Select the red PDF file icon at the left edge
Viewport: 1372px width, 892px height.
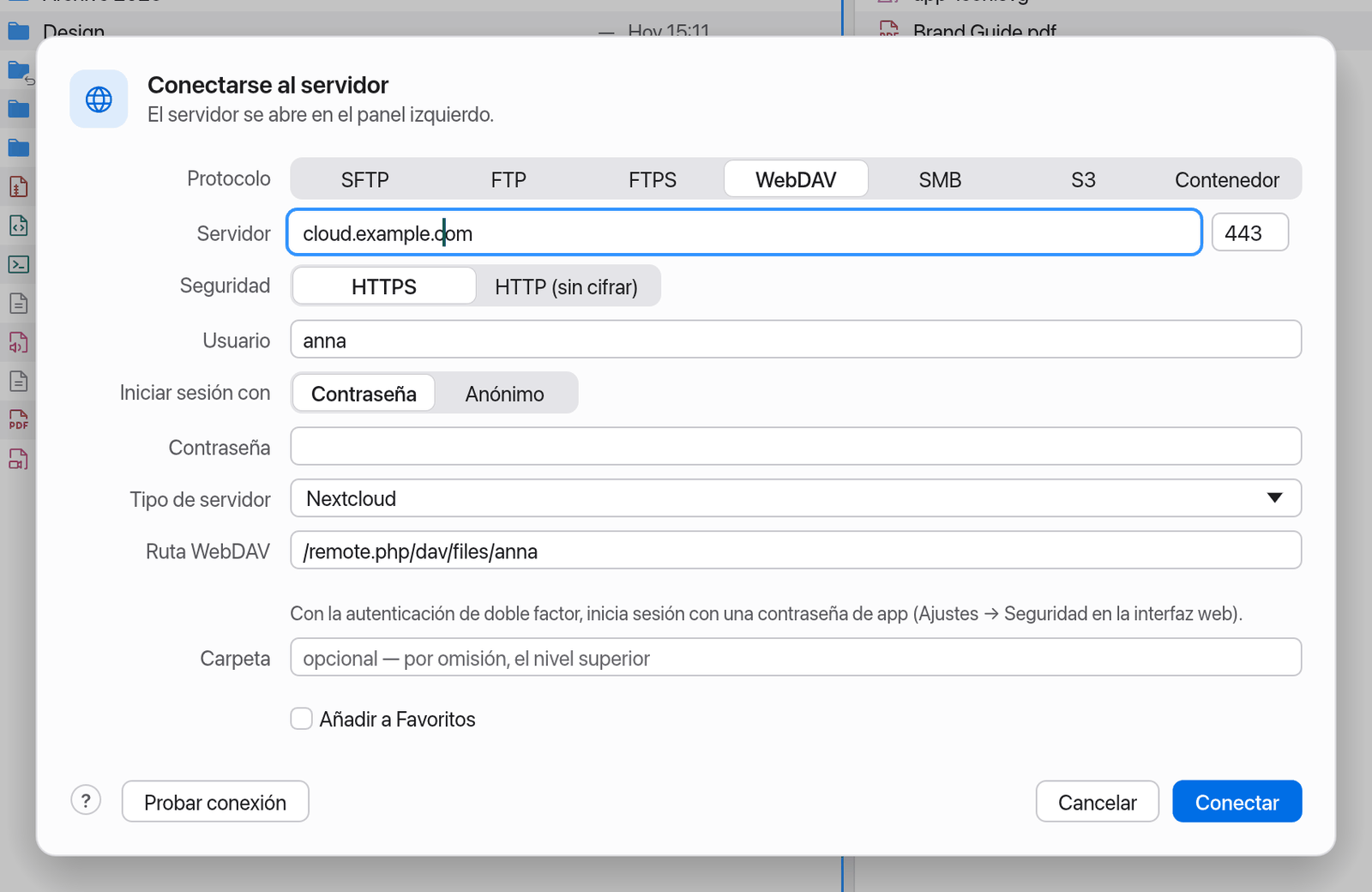[18, 420]
